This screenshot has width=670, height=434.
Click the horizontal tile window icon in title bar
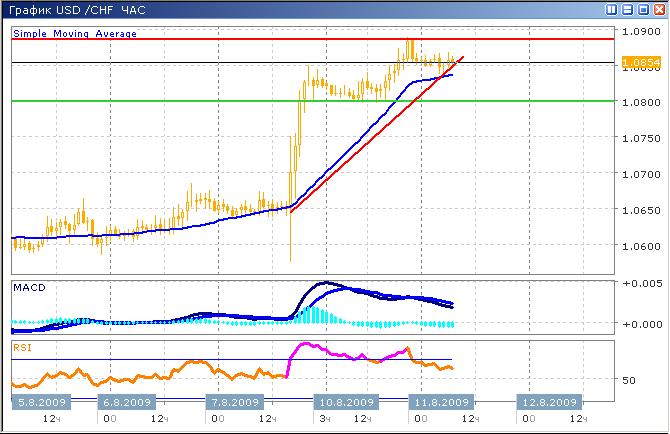628,9
